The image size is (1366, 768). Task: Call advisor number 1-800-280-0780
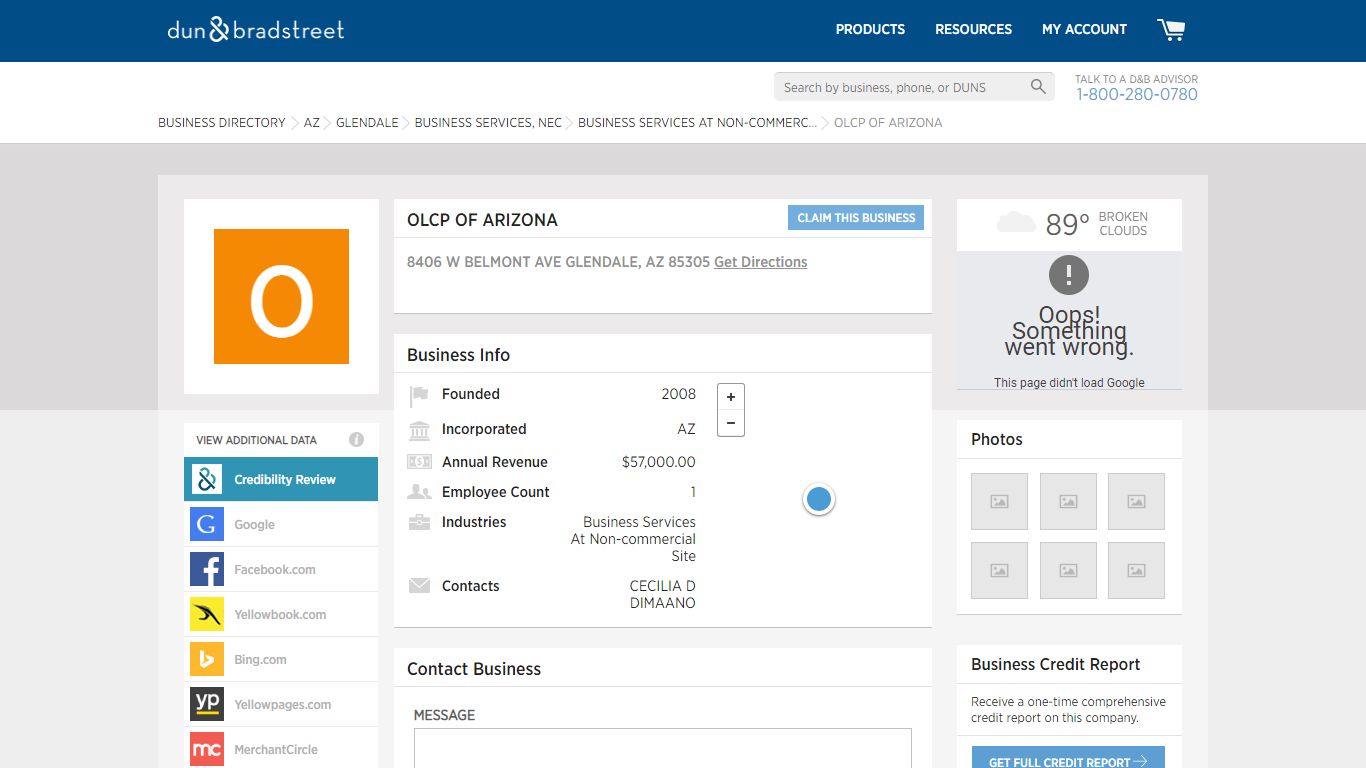tap(1136, 95)
